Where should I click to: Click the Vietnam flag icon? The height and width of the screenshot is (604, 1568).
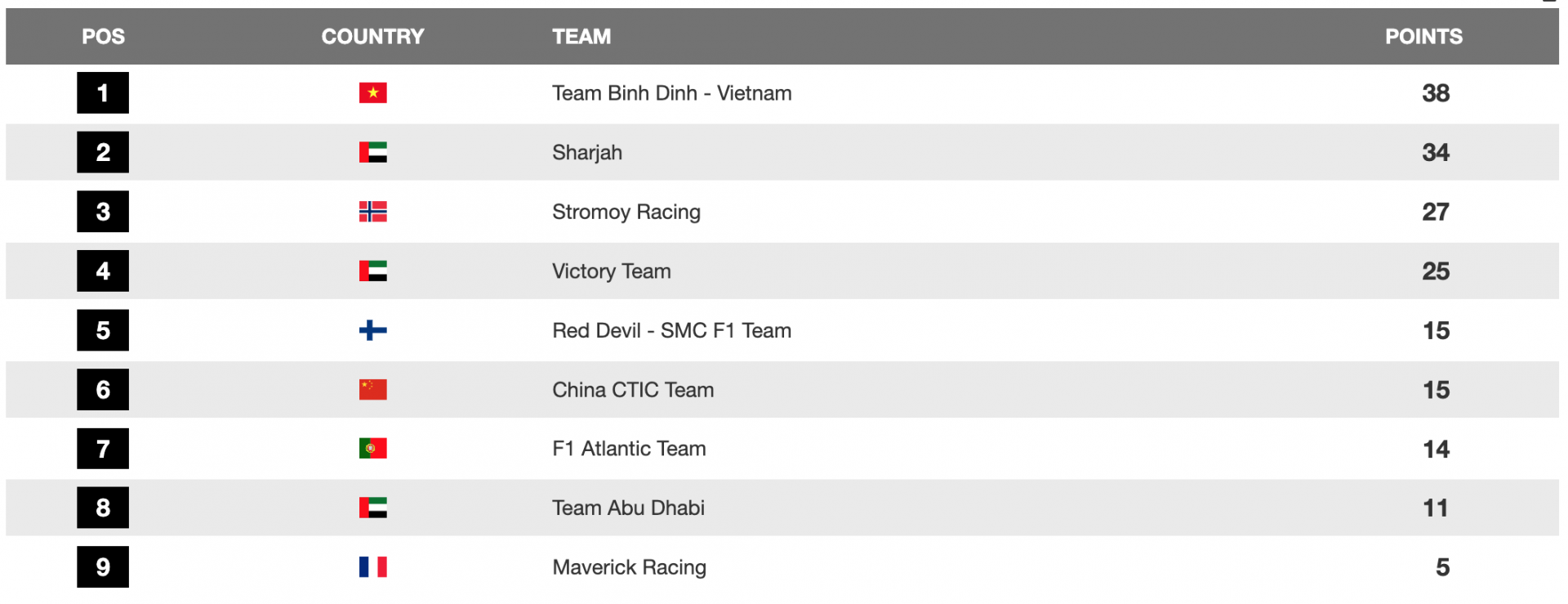coord(372,93)
